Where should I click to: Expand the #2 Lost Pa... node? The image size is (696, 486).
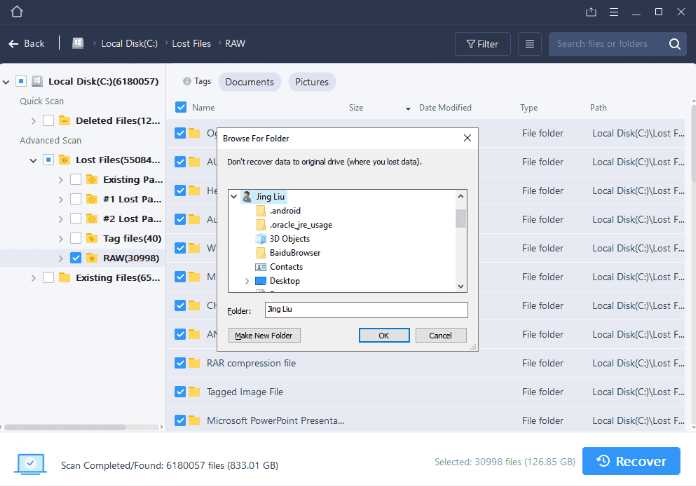pos(61,219)
